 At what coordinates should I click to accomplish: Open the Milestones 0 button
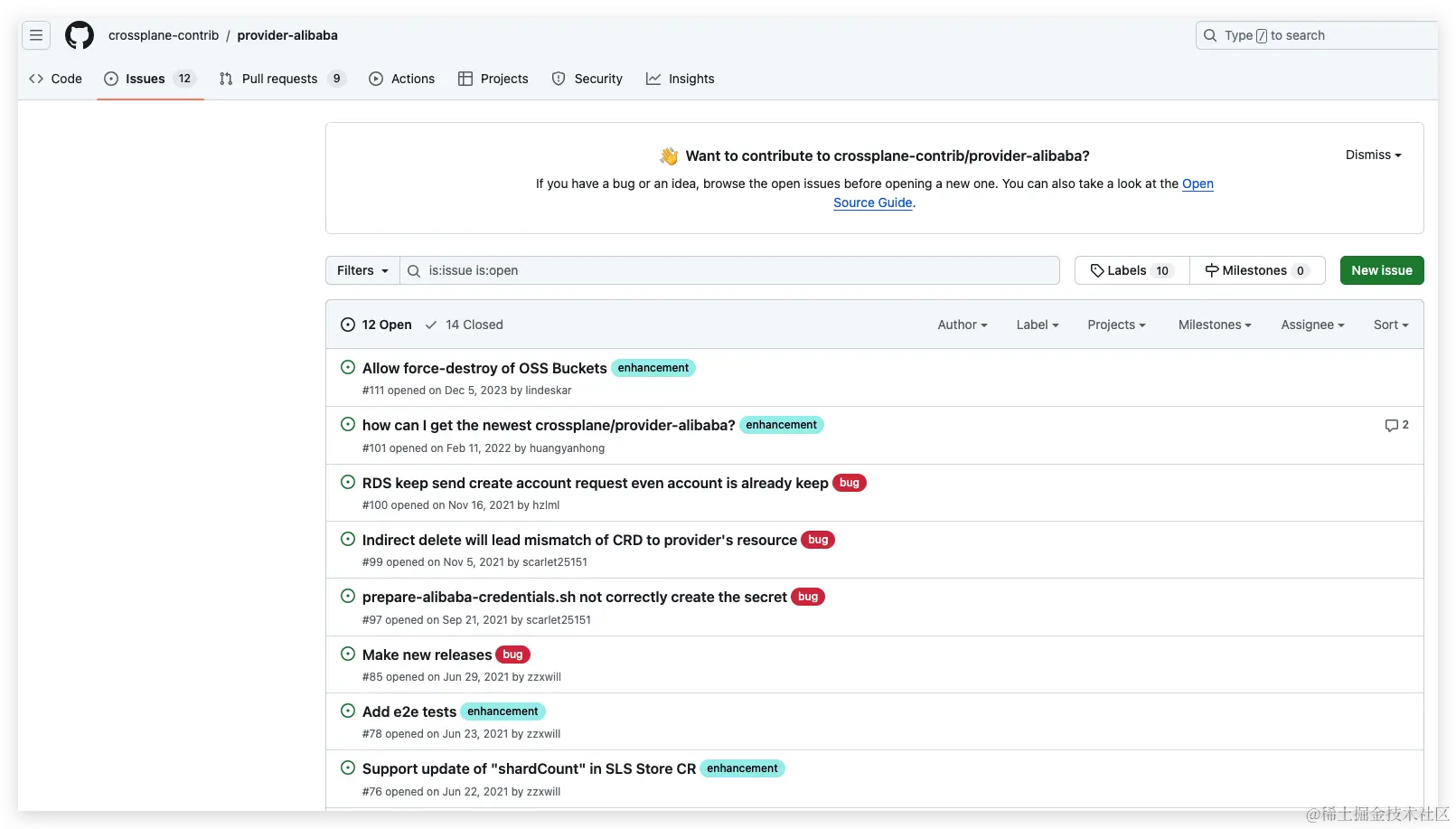[1257, 270]
